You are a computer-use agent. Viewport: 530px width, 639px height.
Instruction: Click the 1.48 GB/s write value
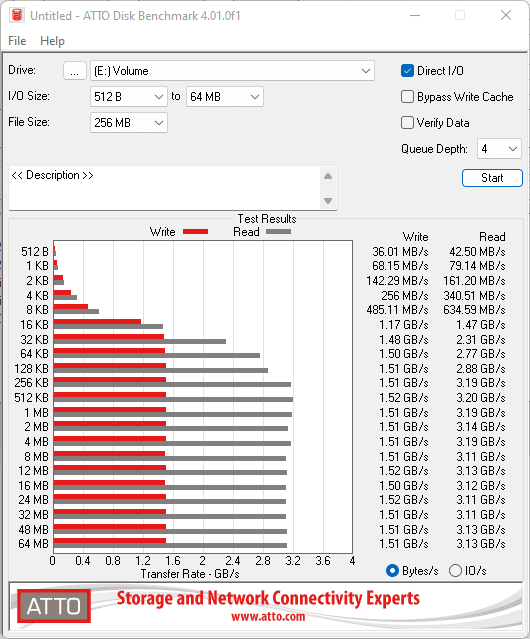[404, 339]
